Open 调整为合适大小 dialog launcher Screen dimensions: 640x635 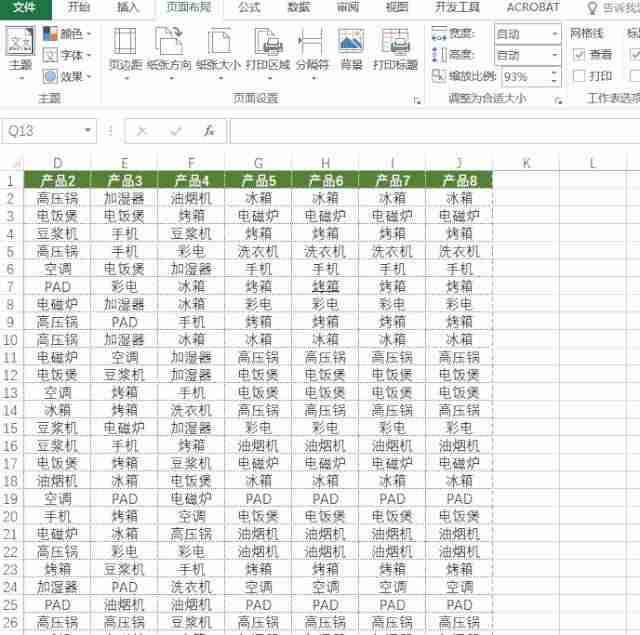click(x=558, y=100)
